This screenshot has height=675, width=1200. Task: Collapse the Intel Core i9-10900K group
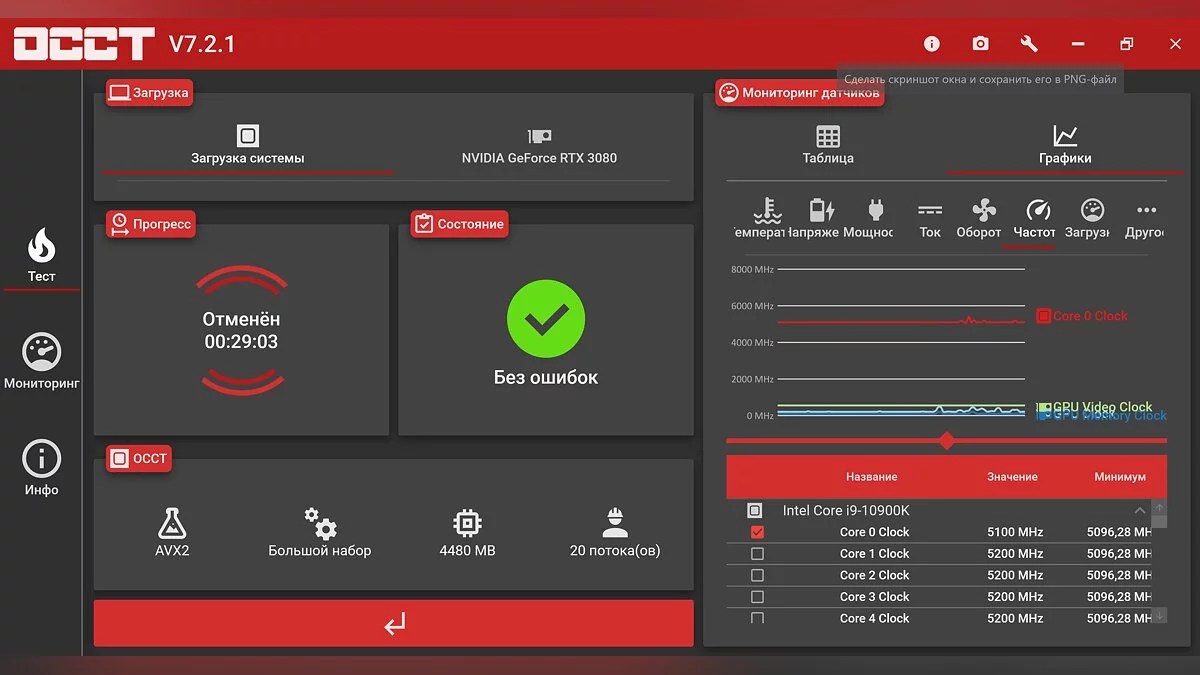pos(1139,510)
